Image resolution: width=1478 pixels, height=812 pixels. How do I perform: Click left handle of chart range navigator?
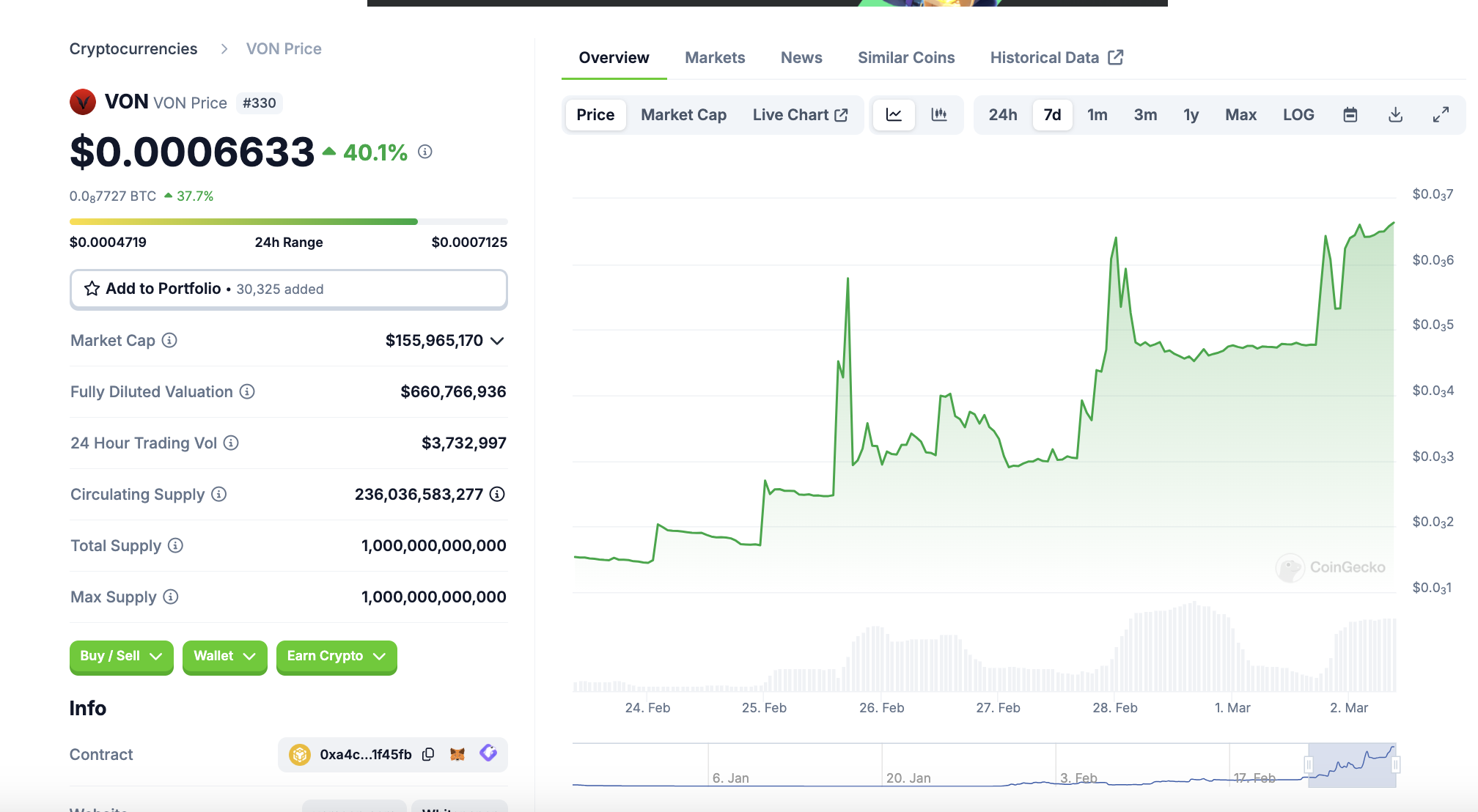(x=1309, y=765)
